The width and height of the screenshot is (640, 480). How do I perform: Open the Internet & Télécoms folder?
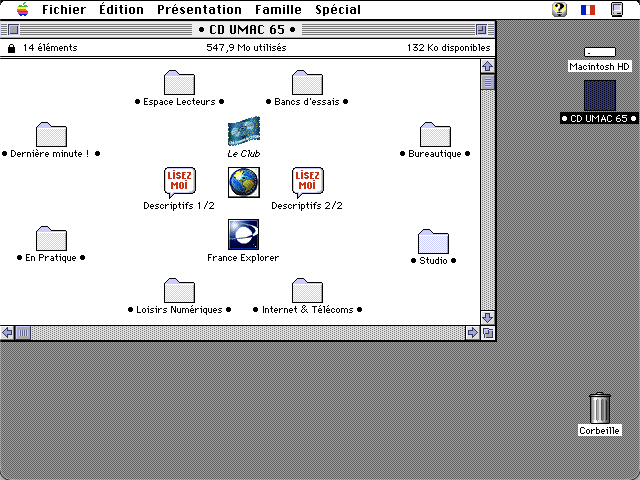pos(307,291)
